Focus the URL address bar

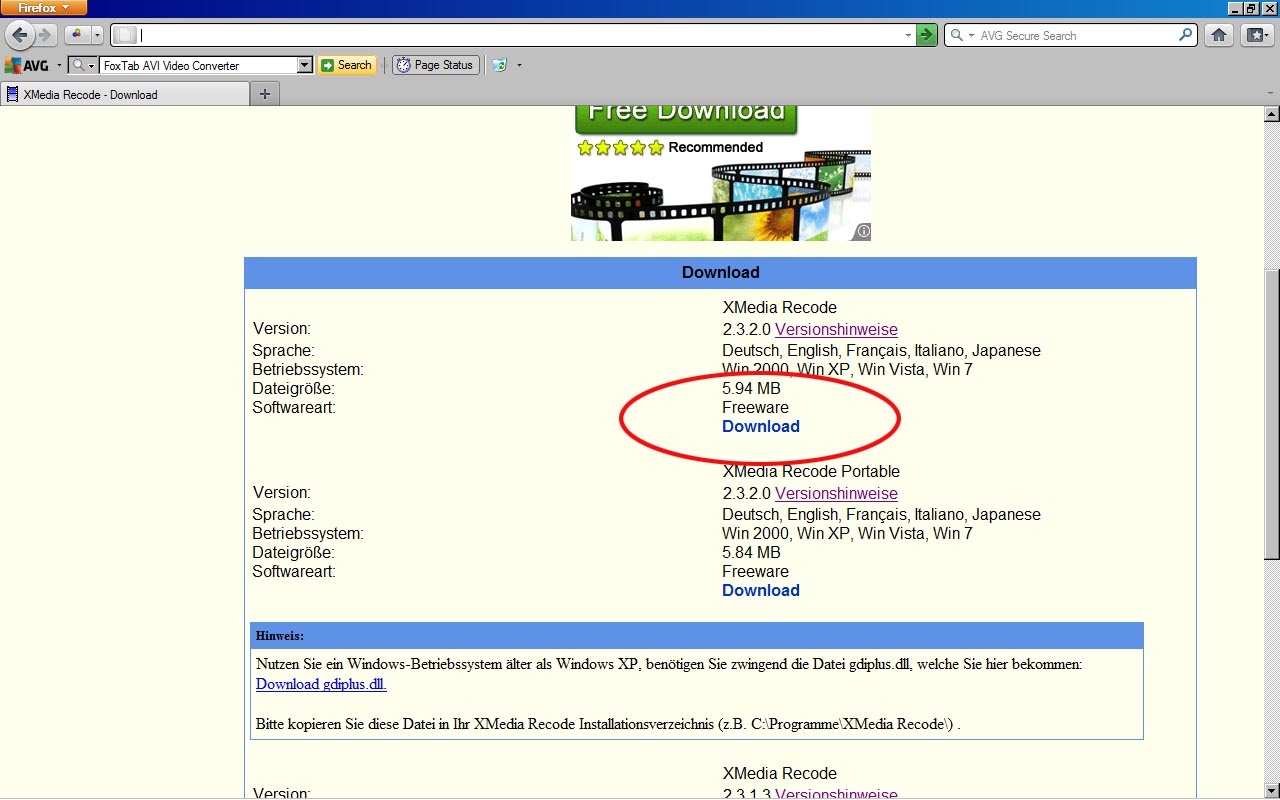point(520,35)
